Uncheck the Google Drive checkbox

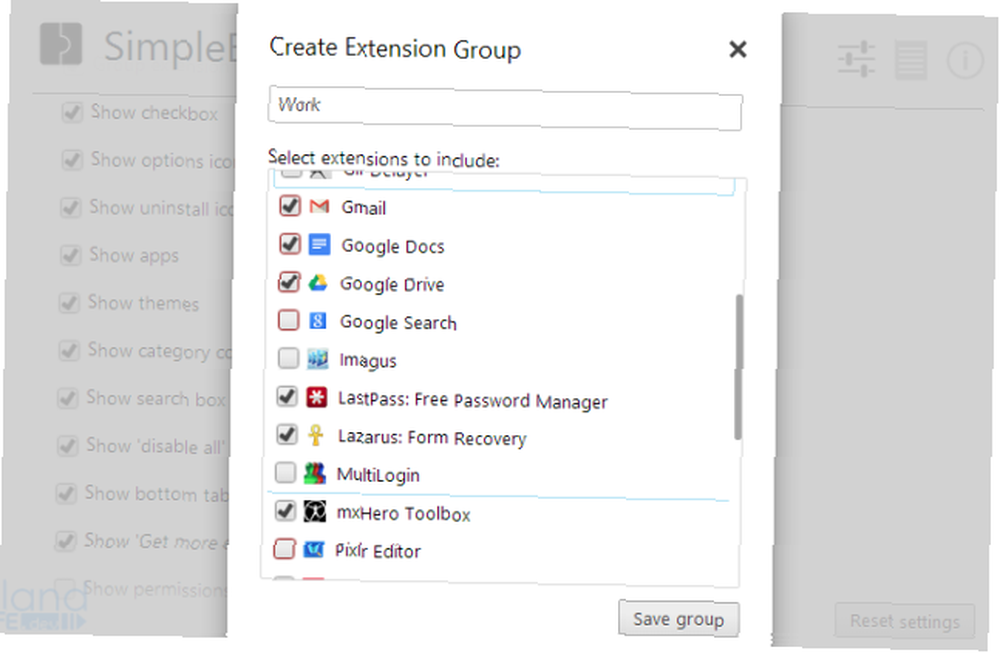pos(289,282)
